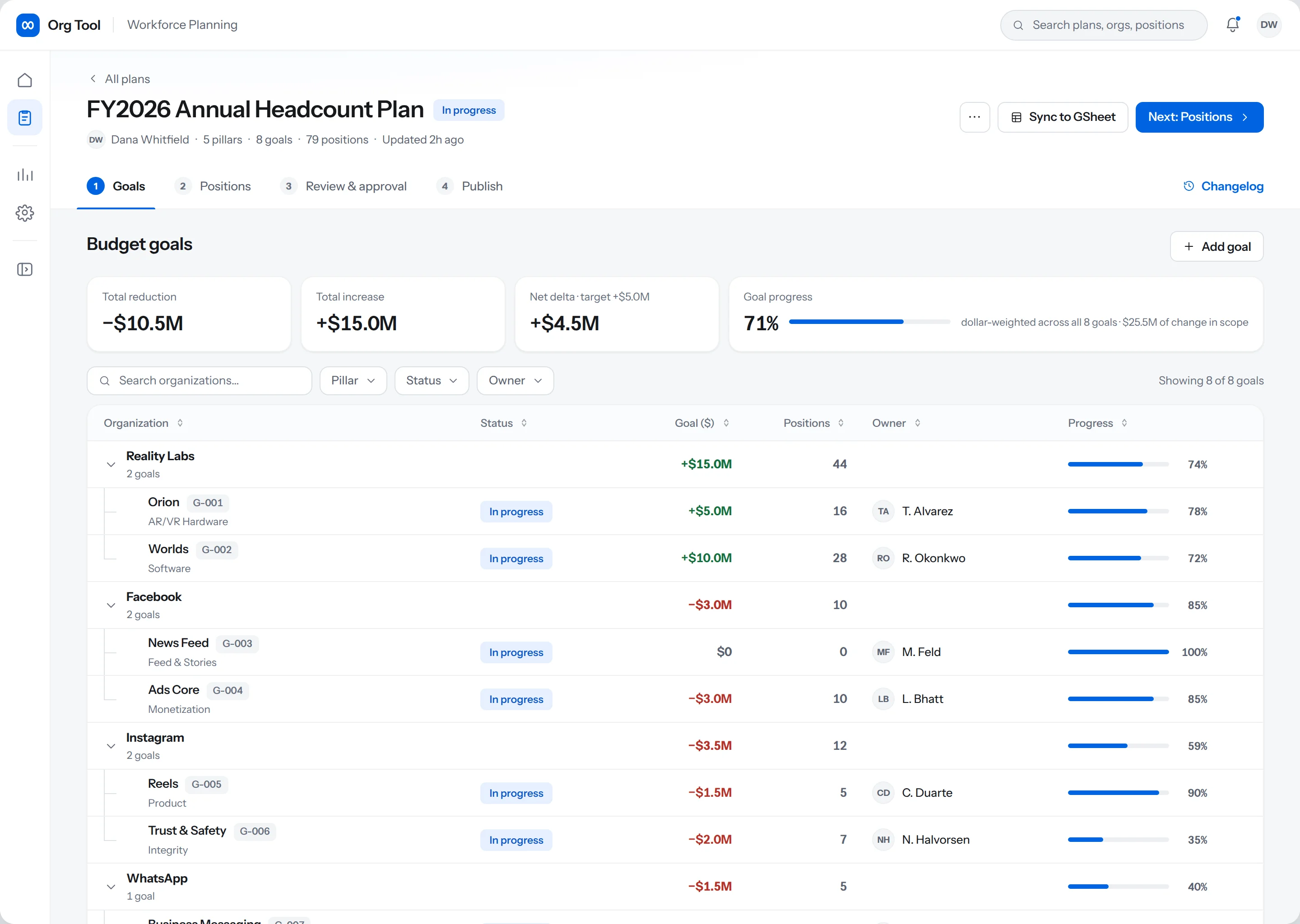Open the Owner filter dropdown

515,381
